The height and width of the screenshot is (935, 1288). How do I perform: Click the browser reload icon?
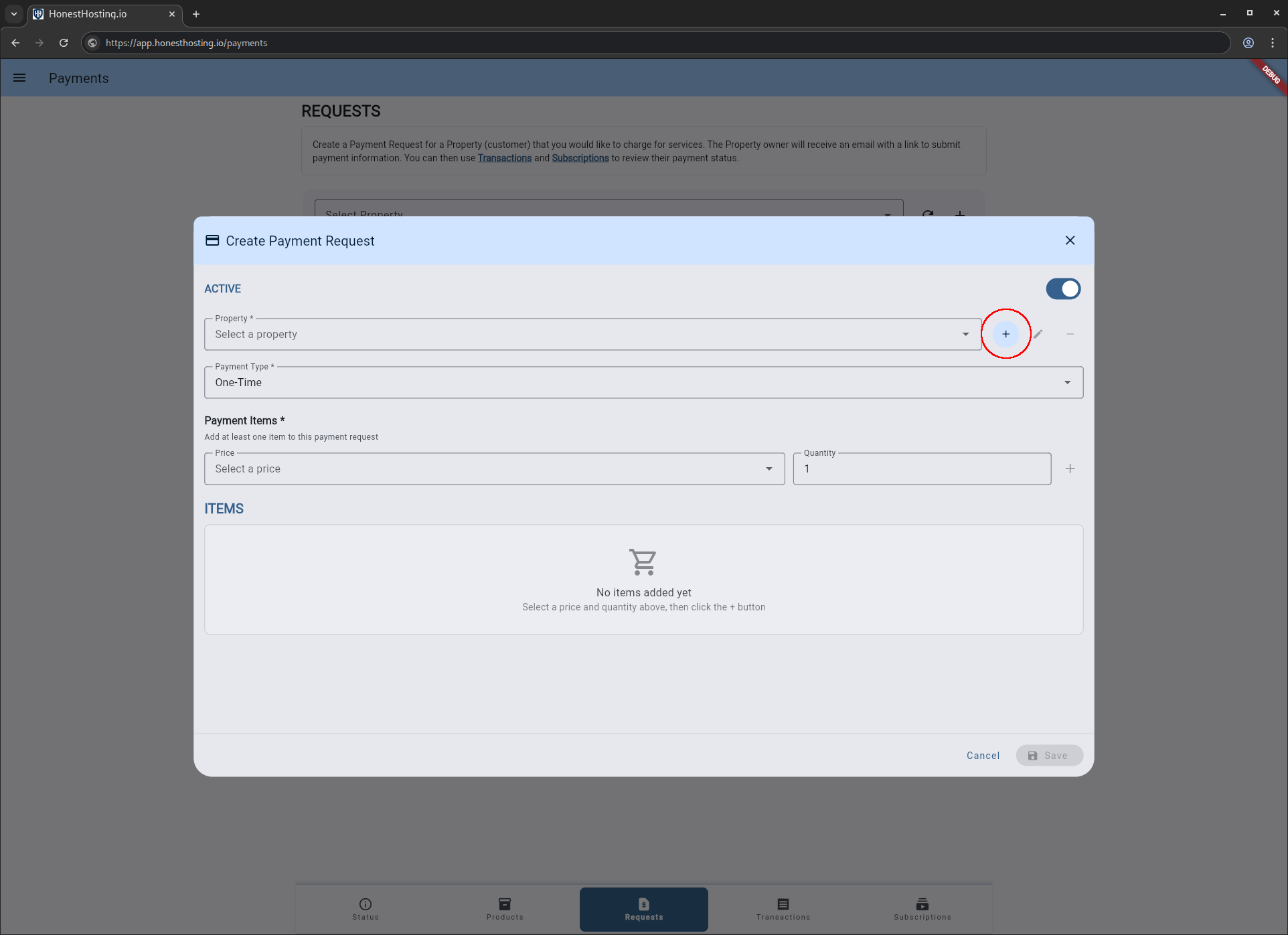tap(64, 43)
